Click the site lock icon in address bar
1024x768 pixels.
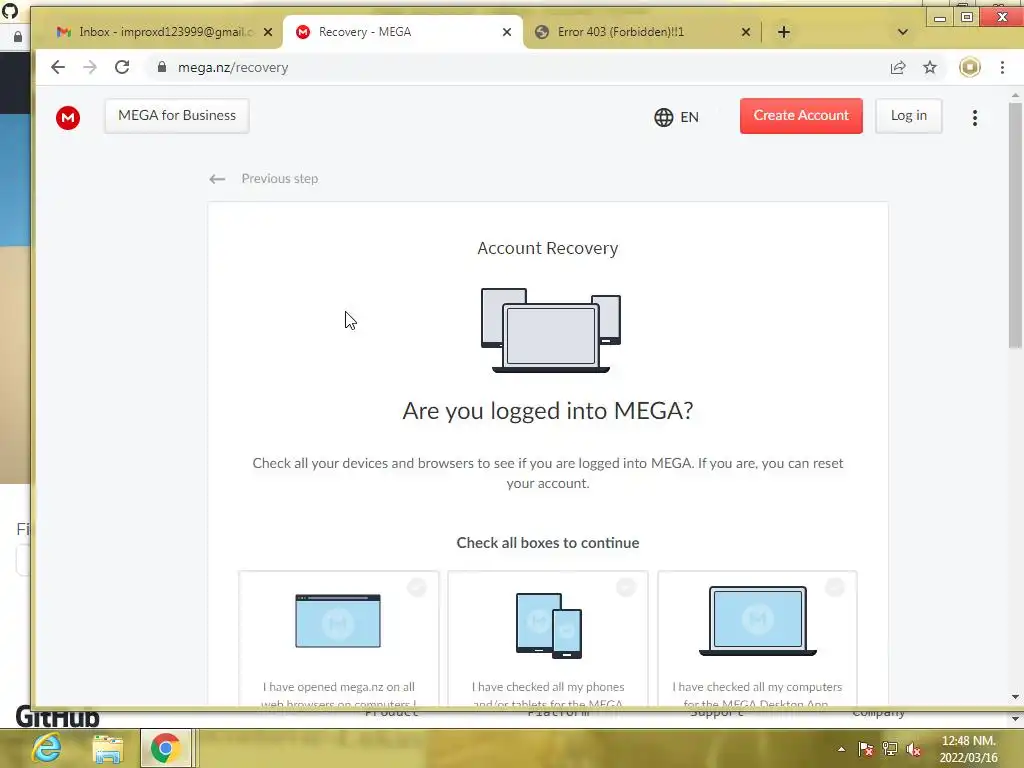[162, 67]
